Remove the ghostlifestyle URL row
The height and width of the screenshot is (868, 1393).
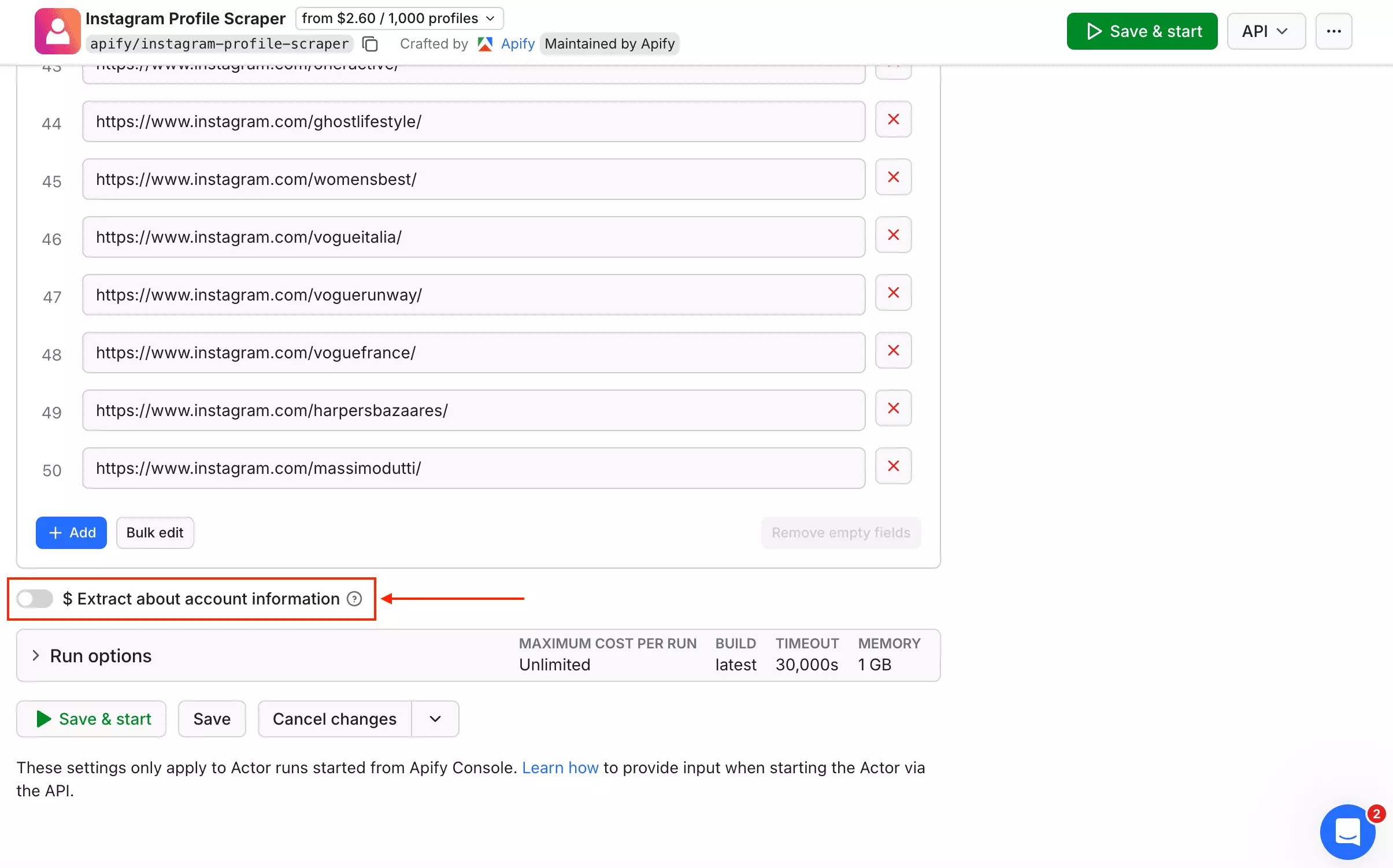point(893,120)
